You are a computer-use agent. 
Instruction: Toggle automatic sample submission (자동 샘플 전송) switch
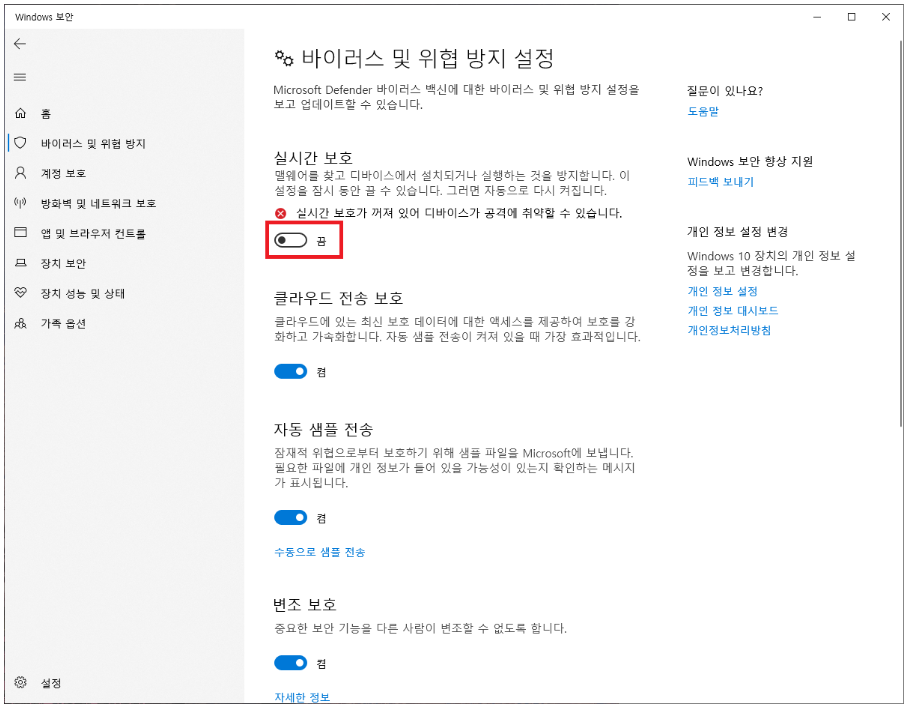[290, 517]
